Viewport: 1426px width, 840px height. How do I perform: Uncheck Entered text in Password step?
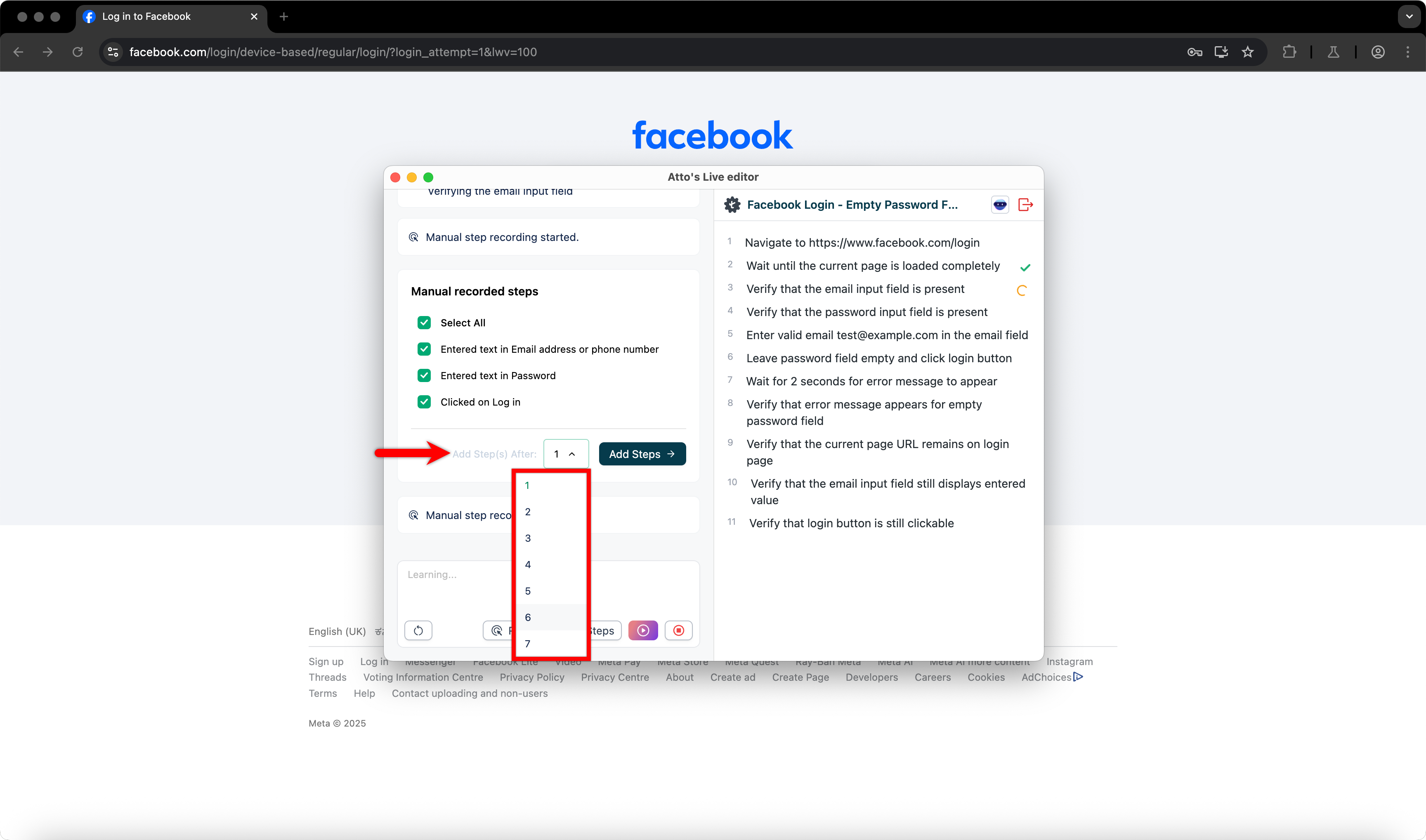pyautogui.click(x=424, y=375)
